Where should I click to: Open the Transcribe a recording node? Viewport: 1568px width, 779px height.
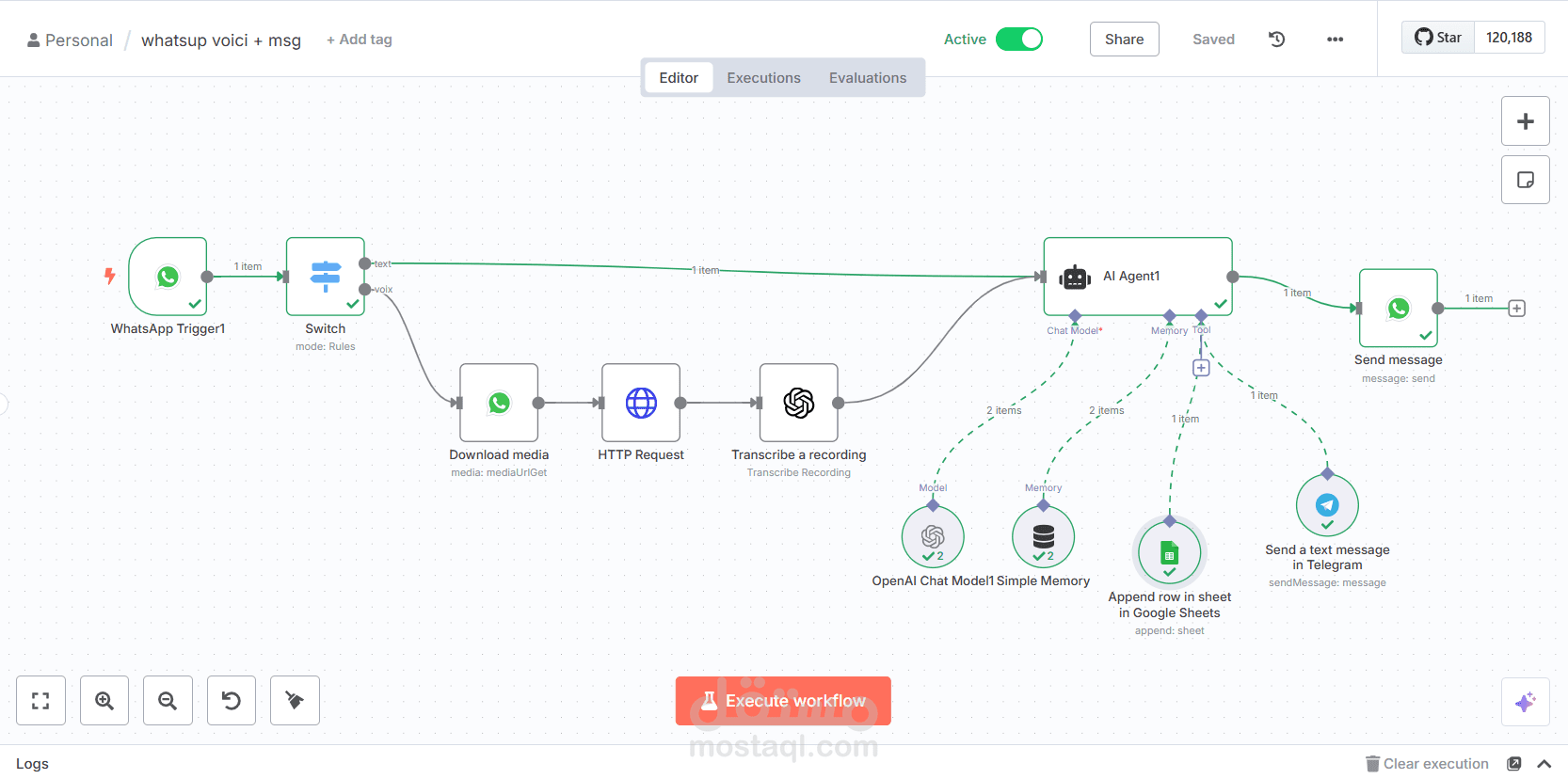799,403
